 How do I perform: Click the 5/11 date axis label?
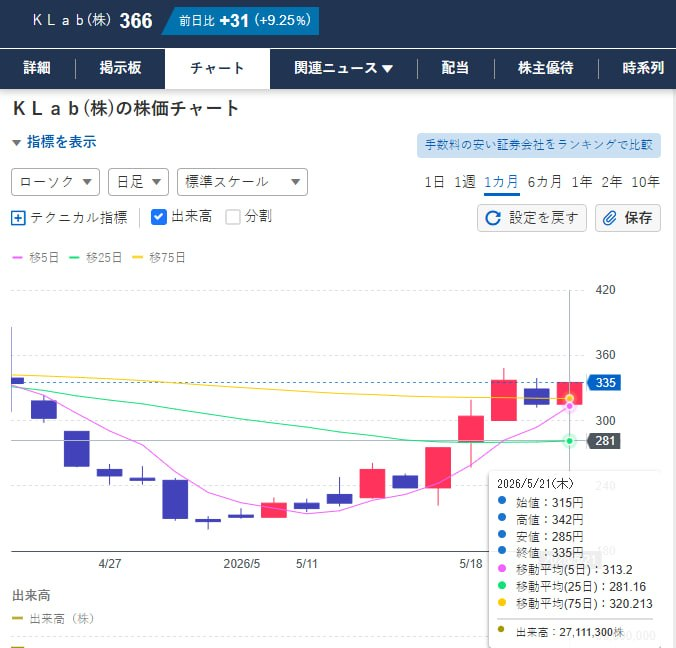307,563
